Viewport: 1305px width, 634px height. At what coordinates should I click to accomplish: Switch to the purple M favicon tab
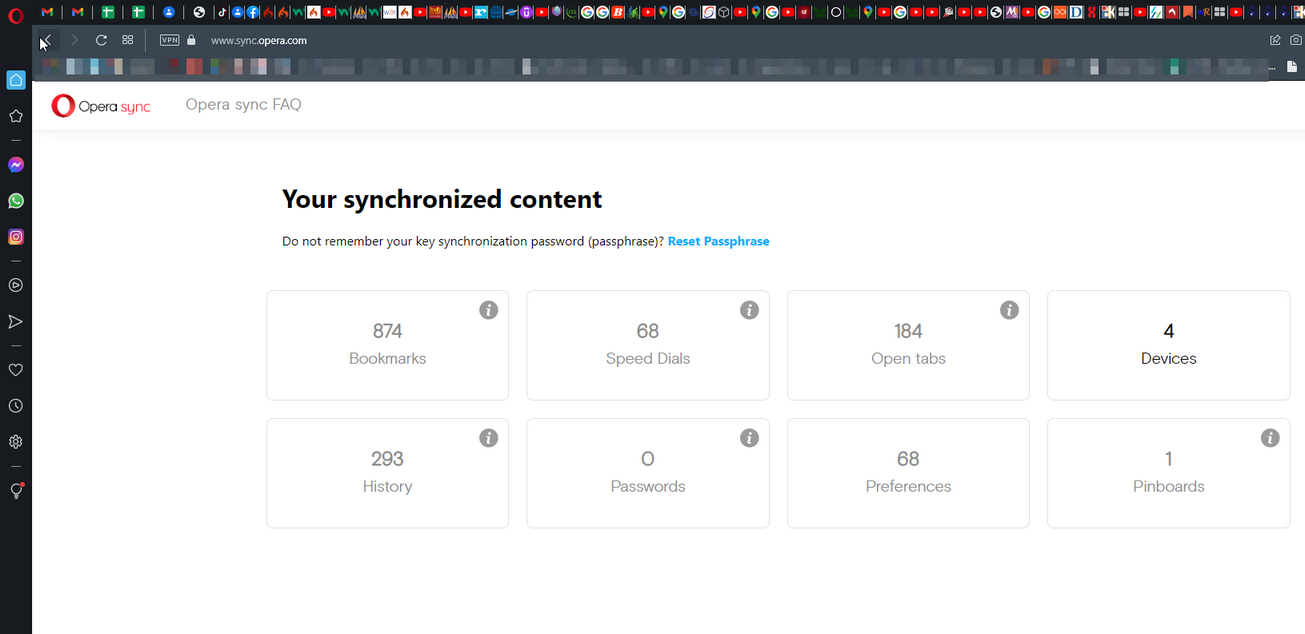click(x=1012, y=12)
